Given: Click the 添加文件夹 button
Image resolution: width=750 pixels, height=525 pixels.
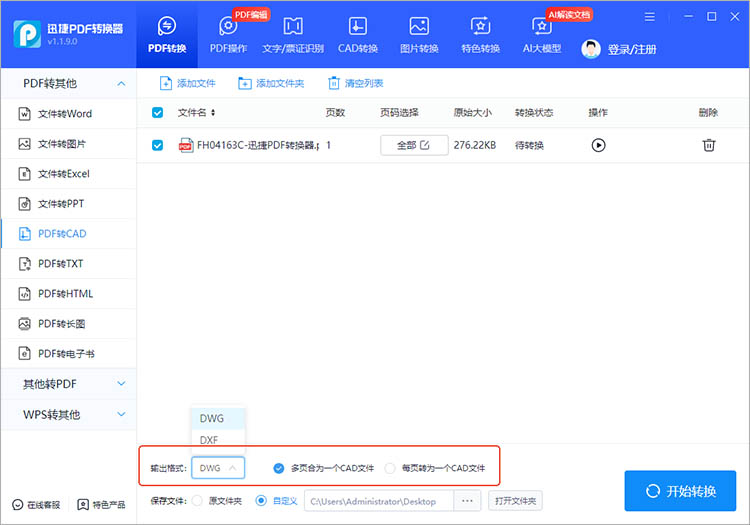Looking at the screenshot, I should coord(271,83).
